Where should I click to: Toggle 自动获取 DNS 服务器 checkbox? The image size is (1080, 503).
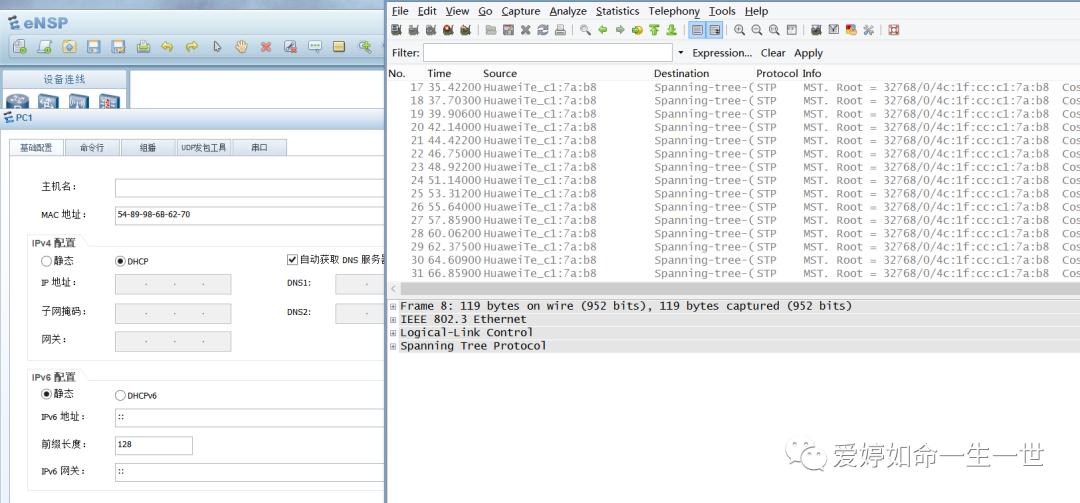click(x=292, y=260)
